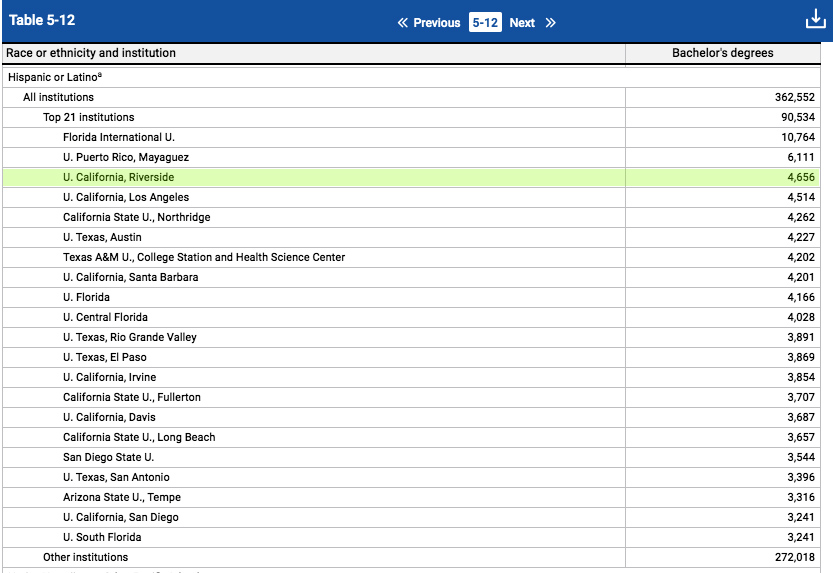Select the U. California, Irvine row
The width and height of the screenshot is (833, 573).
coord(411,378)
